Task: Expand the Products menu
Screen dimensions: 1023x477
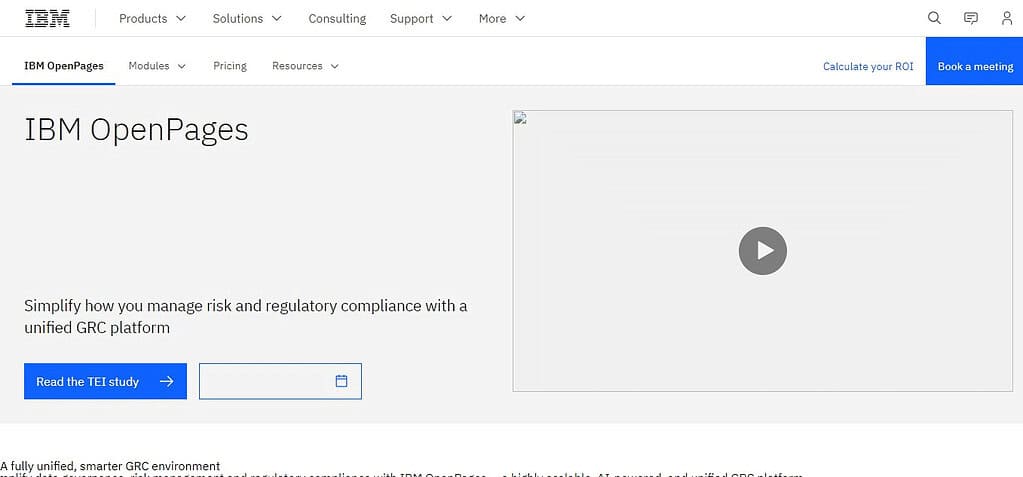Action: (152, 18)
